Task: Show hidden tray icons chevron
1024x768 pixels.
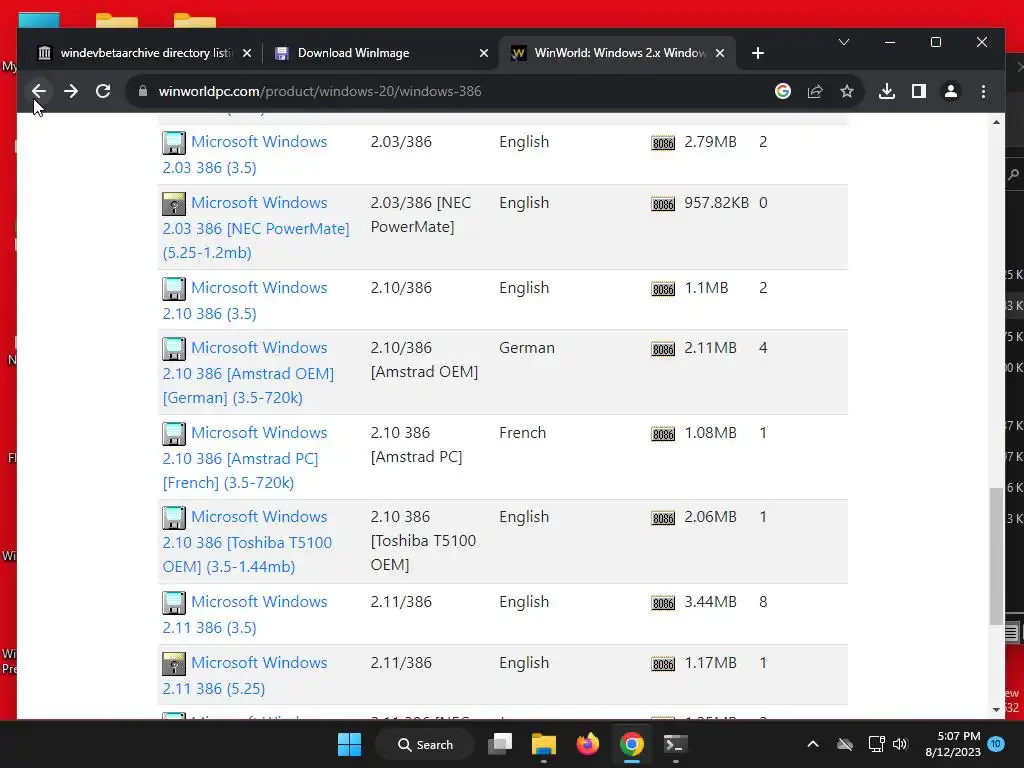Action: [813, 744]
